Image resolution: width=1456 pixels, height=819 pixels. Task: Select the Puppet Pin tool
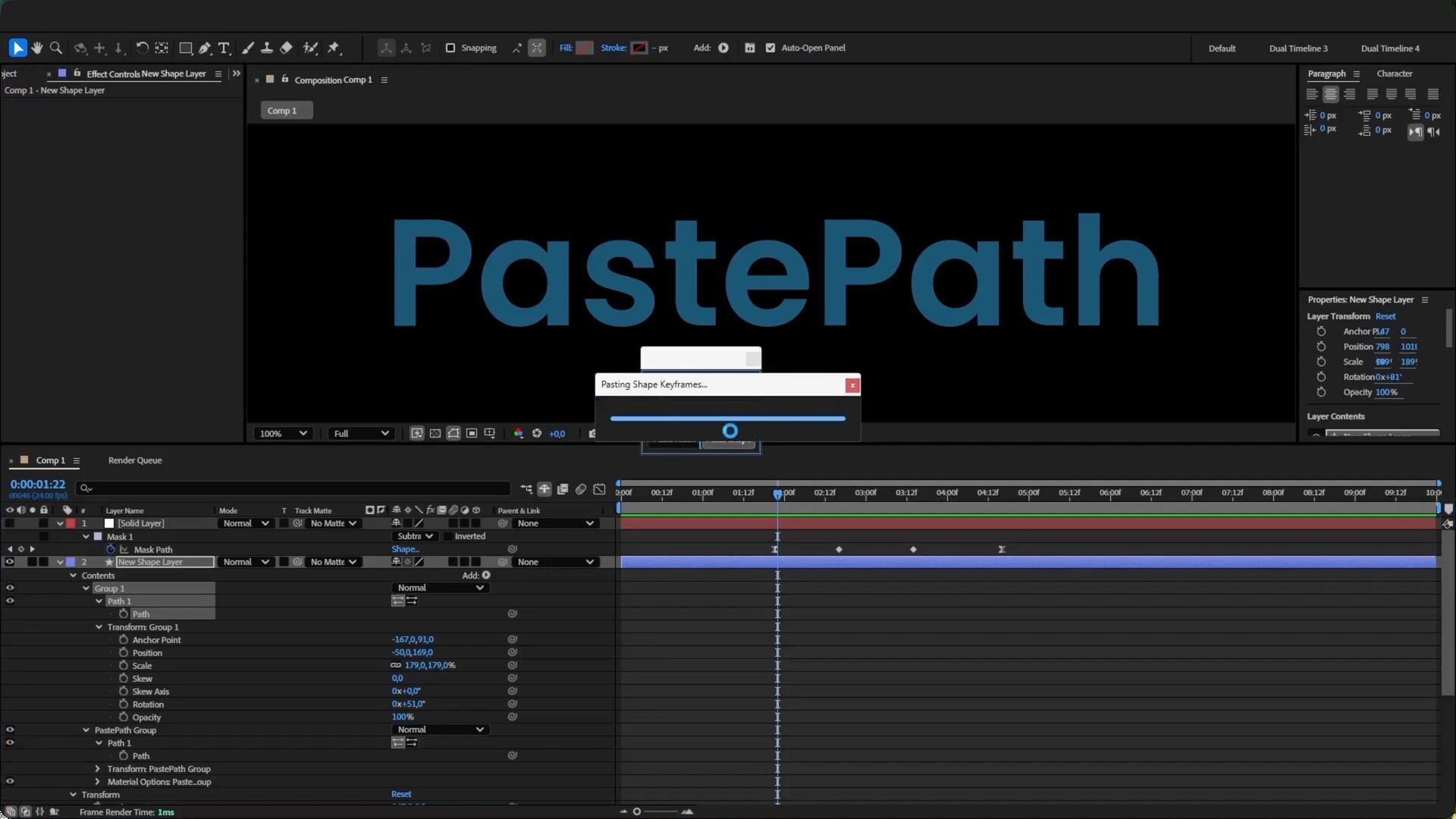pyautogui.click(x=333, y=48)
